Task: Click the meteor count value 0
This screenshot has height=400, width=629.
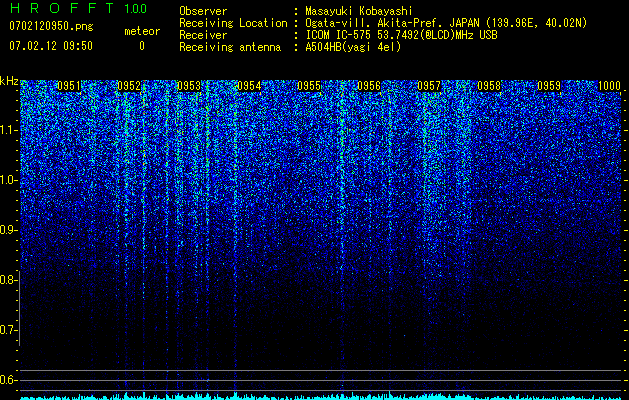Action: tap(142, 46)
